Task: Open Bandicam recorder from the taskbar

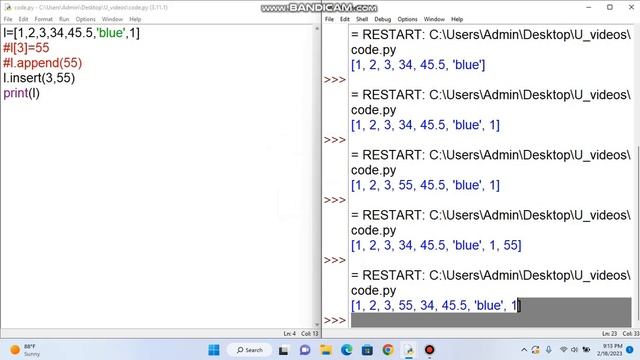Action: click(429, 350)
